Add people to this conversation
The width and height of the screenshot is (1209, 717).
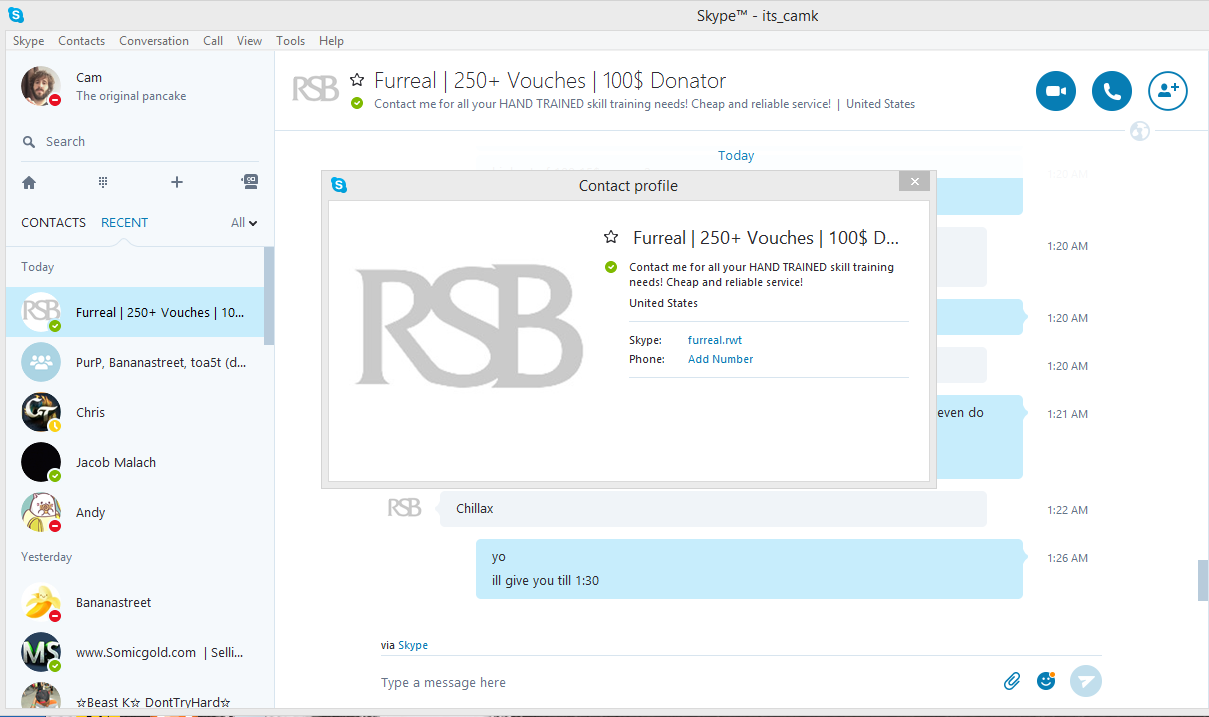click(x=1167, y=91)
